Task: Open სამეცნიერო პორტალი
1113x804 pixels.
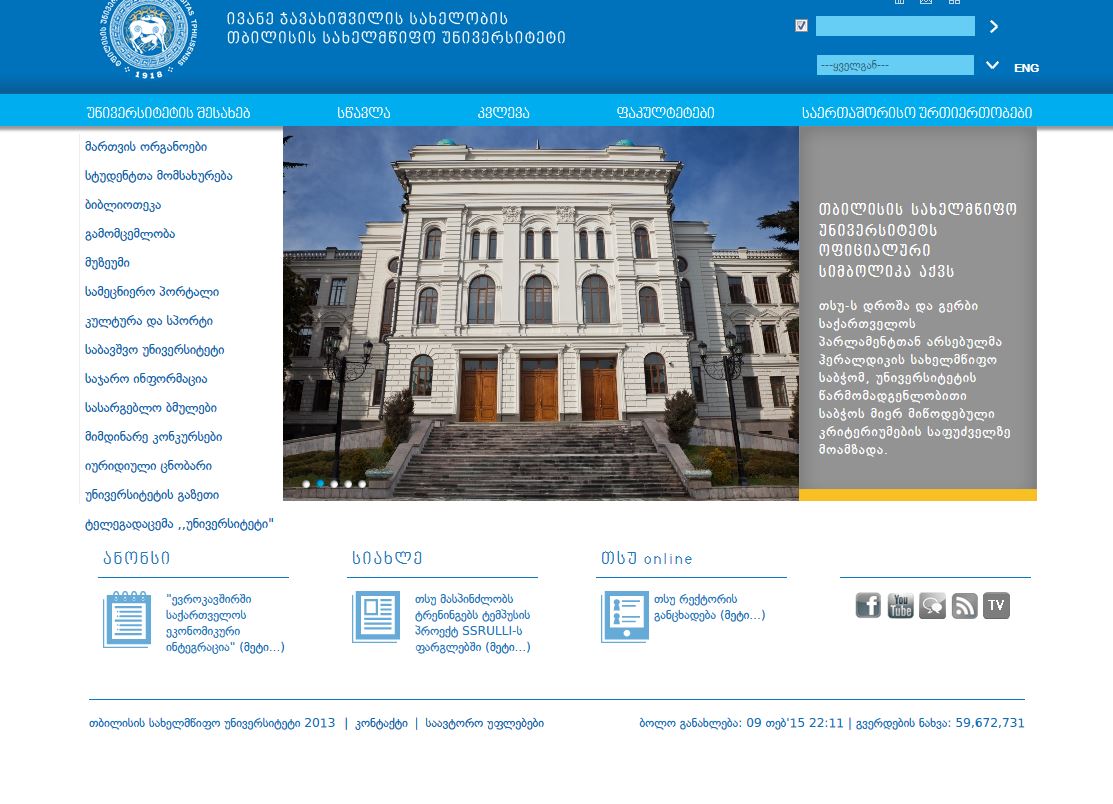Action: point(152,292)
